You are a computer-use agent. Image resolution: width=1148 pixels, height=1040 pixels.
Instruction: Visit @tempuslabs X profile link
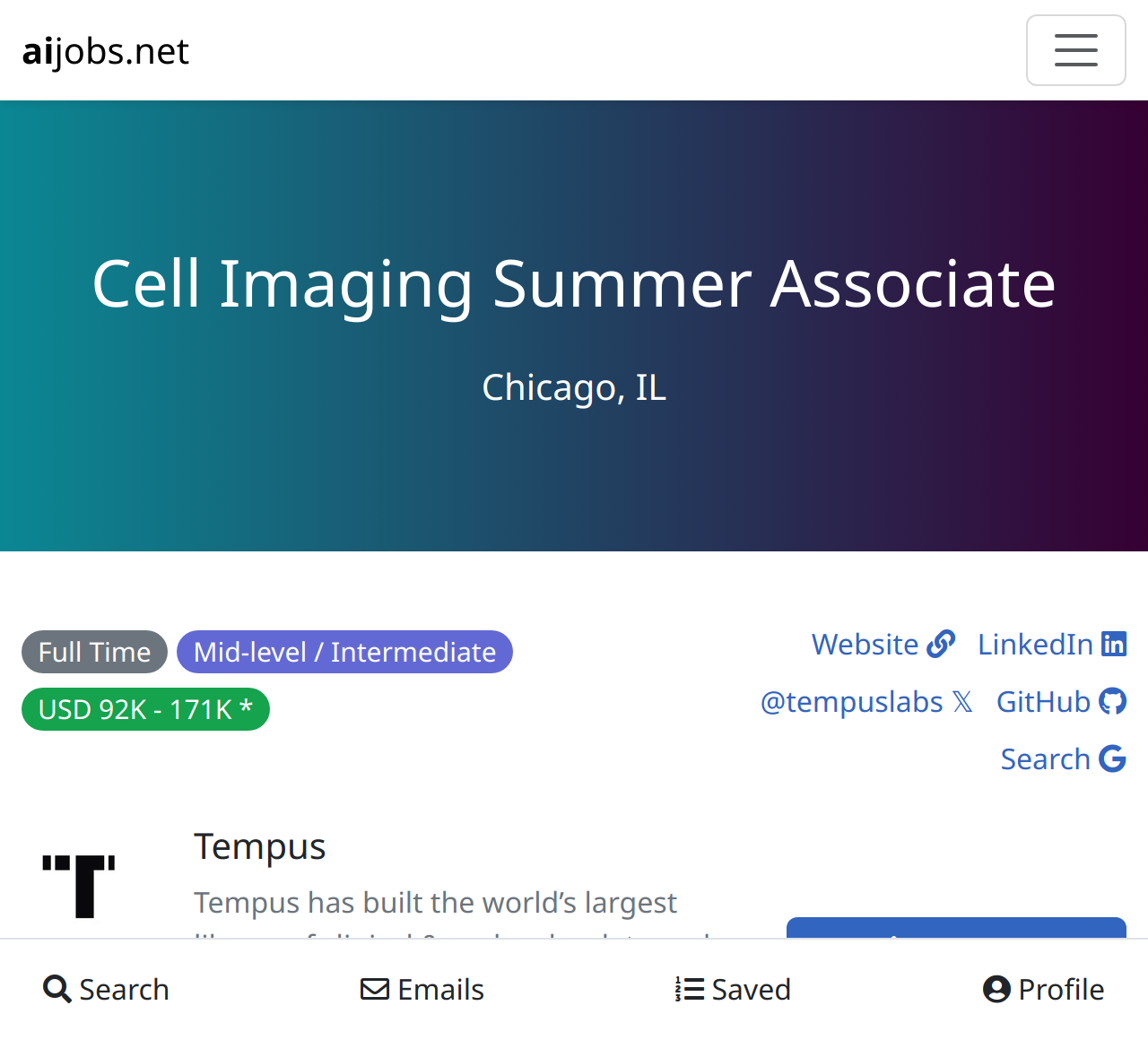866,701
